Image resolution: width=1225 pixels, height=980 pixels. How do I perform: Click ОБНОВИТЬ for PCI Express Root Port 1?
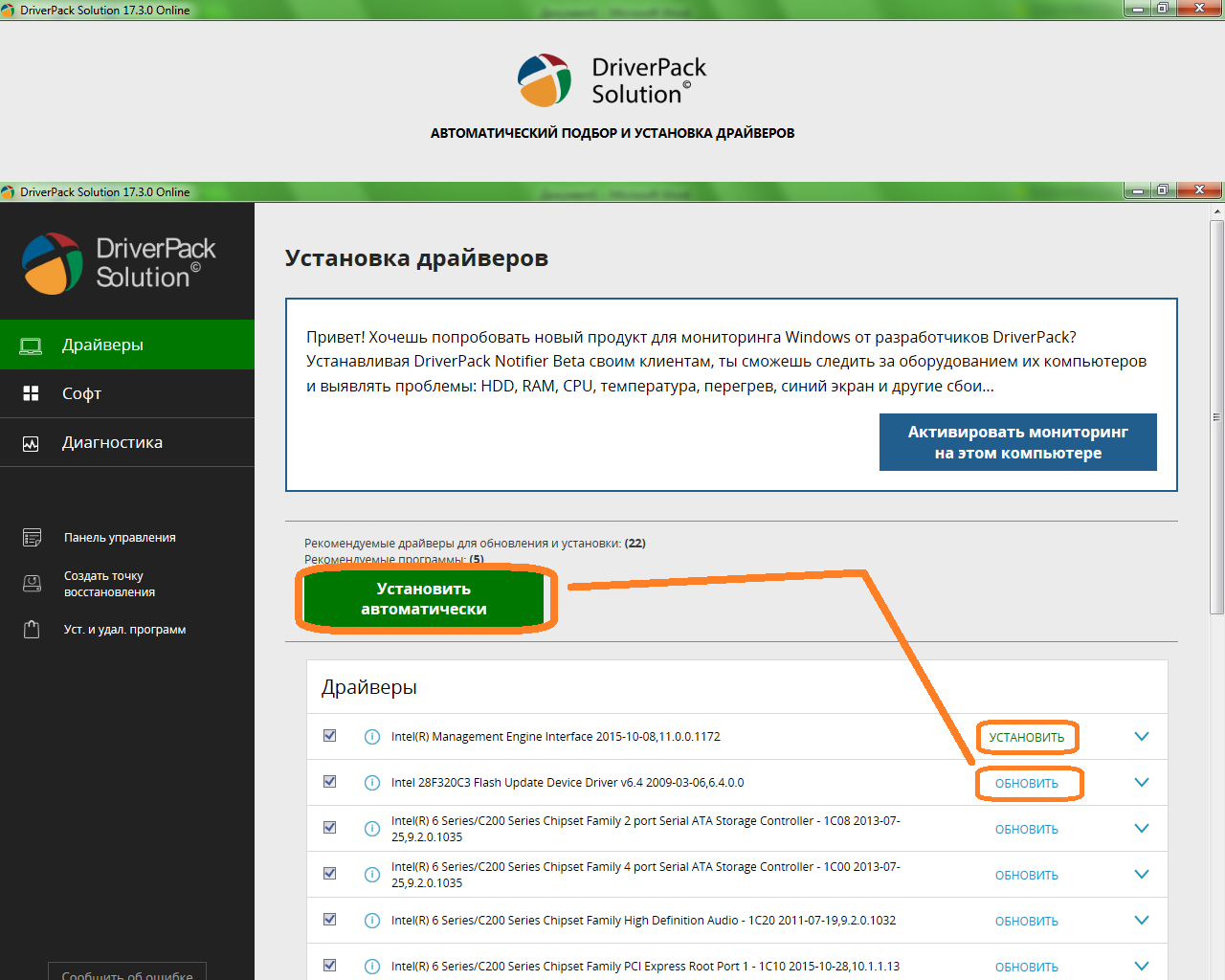point(1027,968)
